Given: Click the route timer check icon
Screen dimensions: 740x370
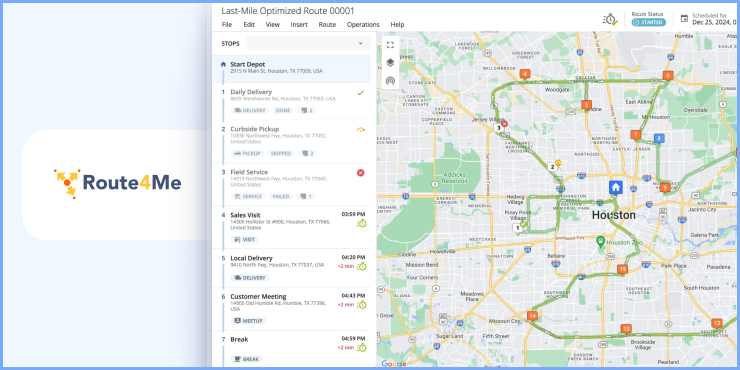Looking at the screenshot, I should pyautogui.click(x=610, y=19).
